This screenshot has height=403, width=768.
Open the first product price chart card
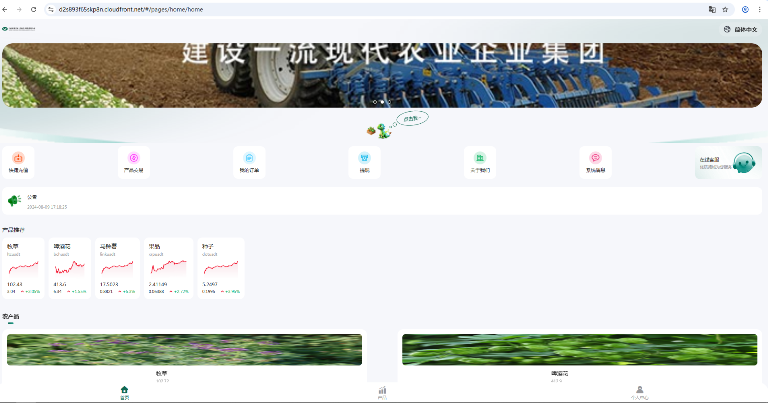pos(23,268)
